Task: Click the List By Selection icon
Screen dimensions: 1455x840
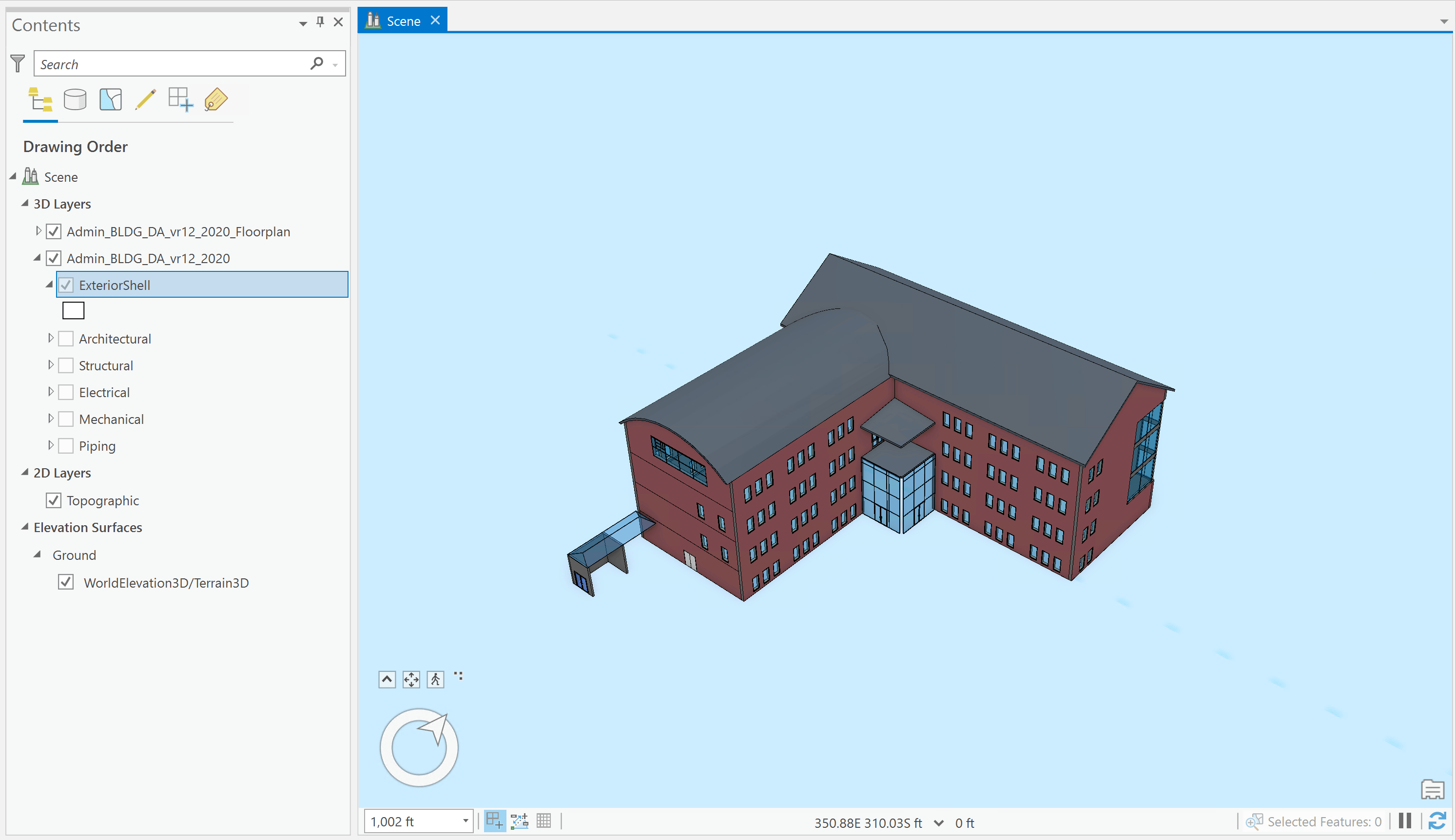Action: [110, 100]
